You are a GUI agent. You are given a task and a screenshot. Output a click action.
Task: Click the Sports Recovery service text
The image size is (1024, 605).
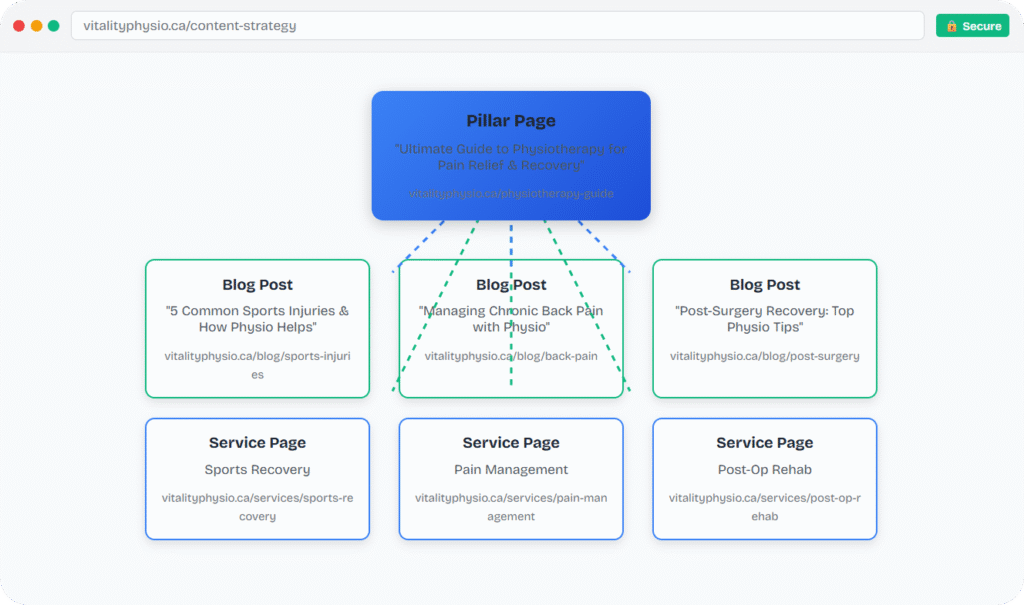tap(257, 470)
